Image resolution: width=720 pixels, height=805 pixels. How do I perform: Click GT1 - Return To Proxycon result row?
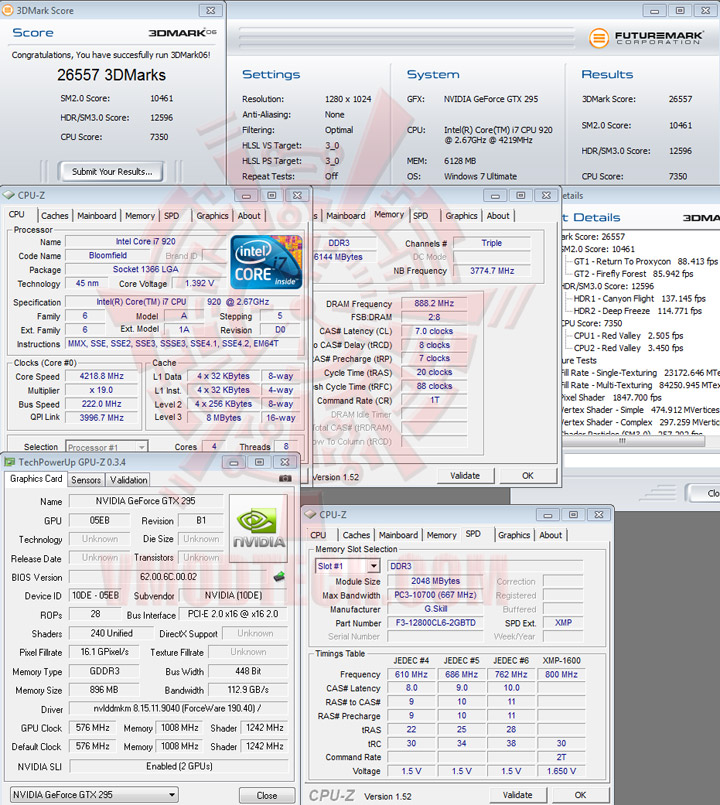point(645,261)
